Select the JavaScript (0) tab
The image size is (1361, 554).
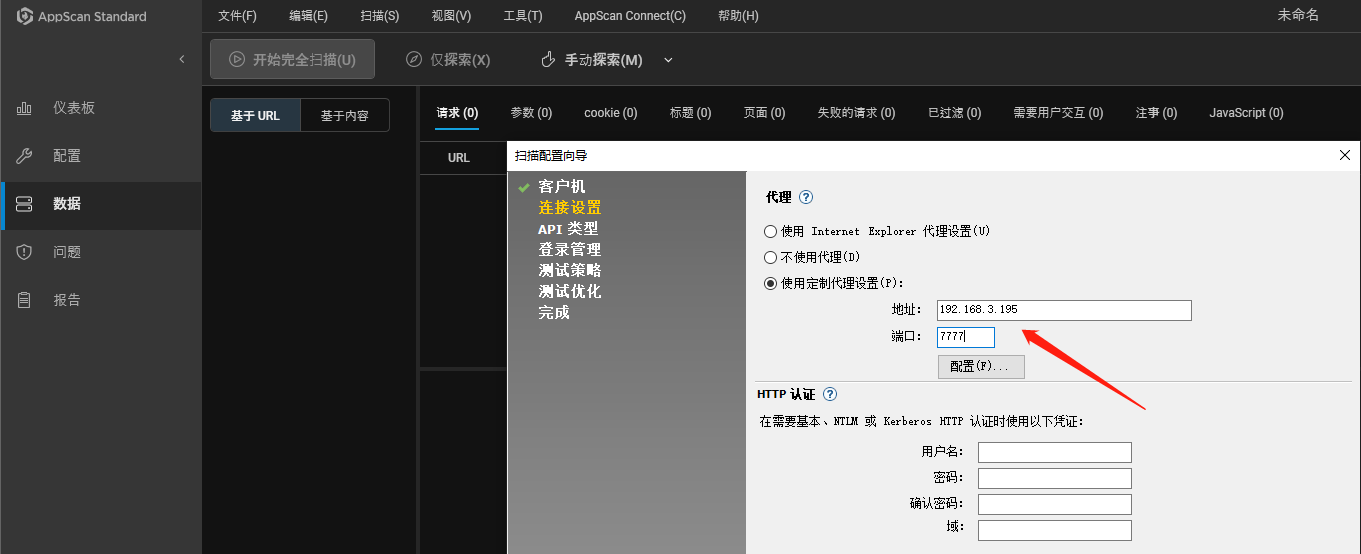tap(1246, 113)
